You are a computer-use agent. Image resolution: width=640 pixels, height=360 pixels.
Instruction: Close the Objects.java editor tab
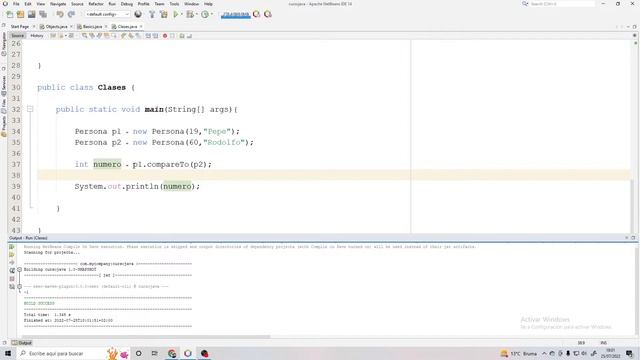tap(71, 27)
